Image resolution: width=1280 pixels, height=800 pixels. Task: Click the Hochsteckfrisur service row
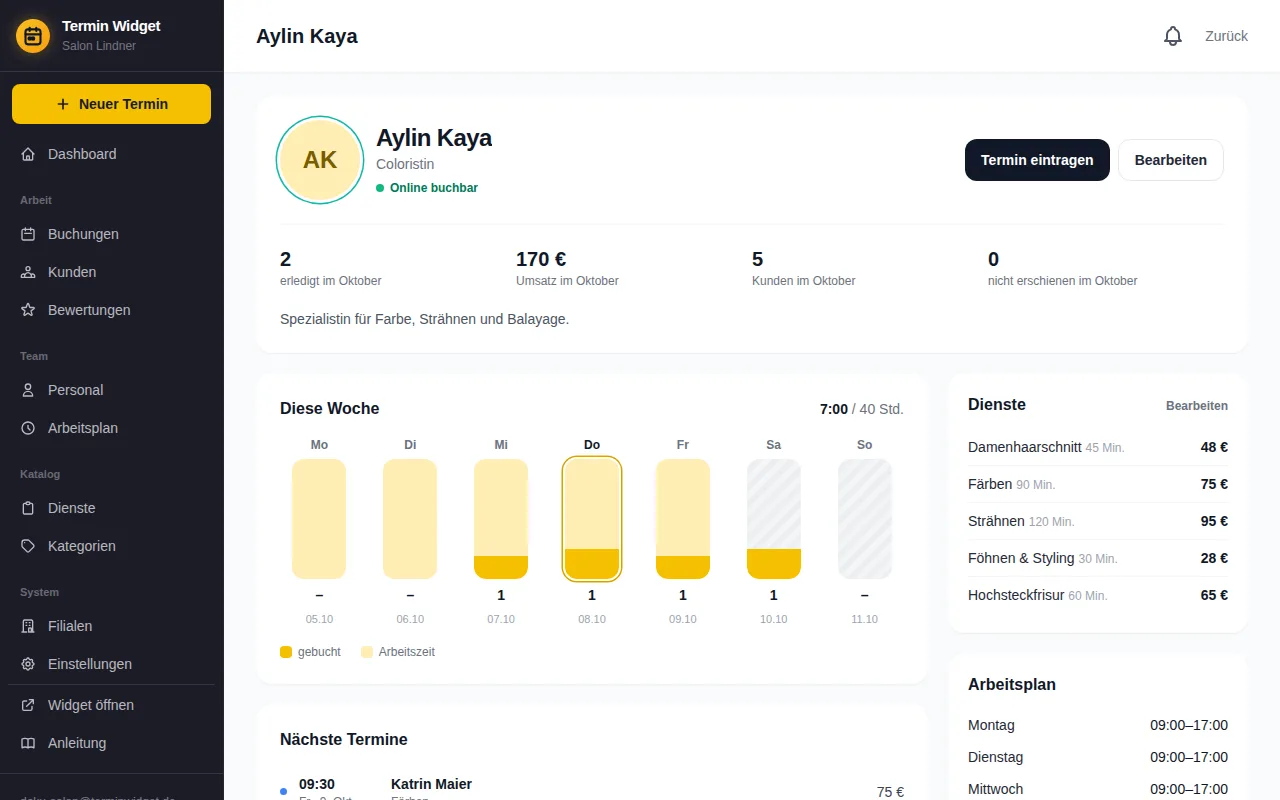click(1098, 595)
